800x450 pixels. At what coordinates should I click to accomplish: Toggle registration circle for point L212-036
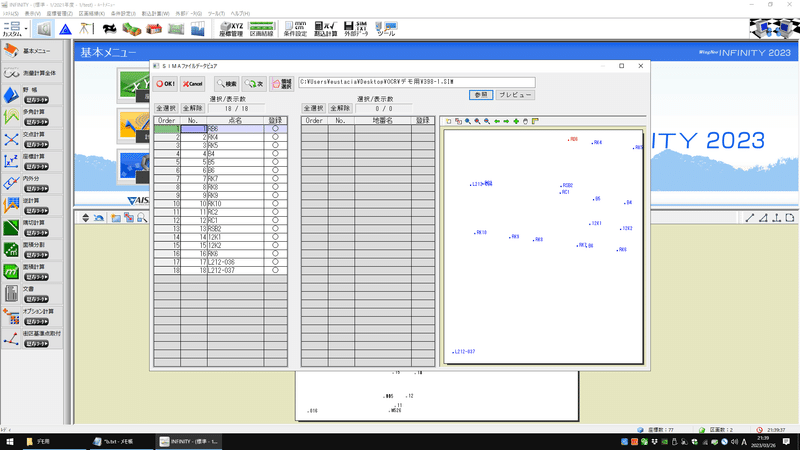pos(275,262)
